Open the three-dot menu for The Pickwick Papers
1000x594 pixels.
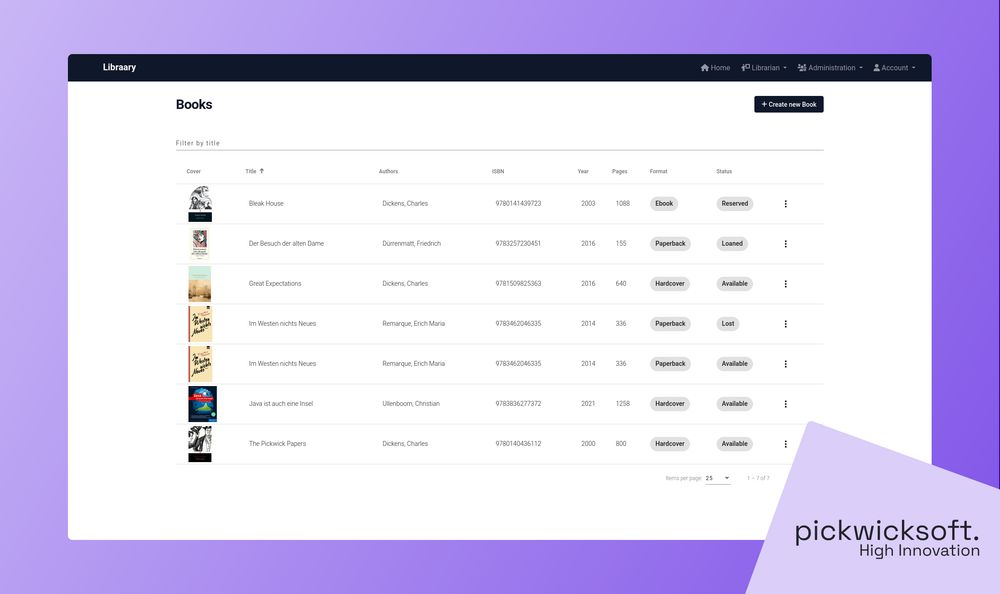[x=785, y=444]
